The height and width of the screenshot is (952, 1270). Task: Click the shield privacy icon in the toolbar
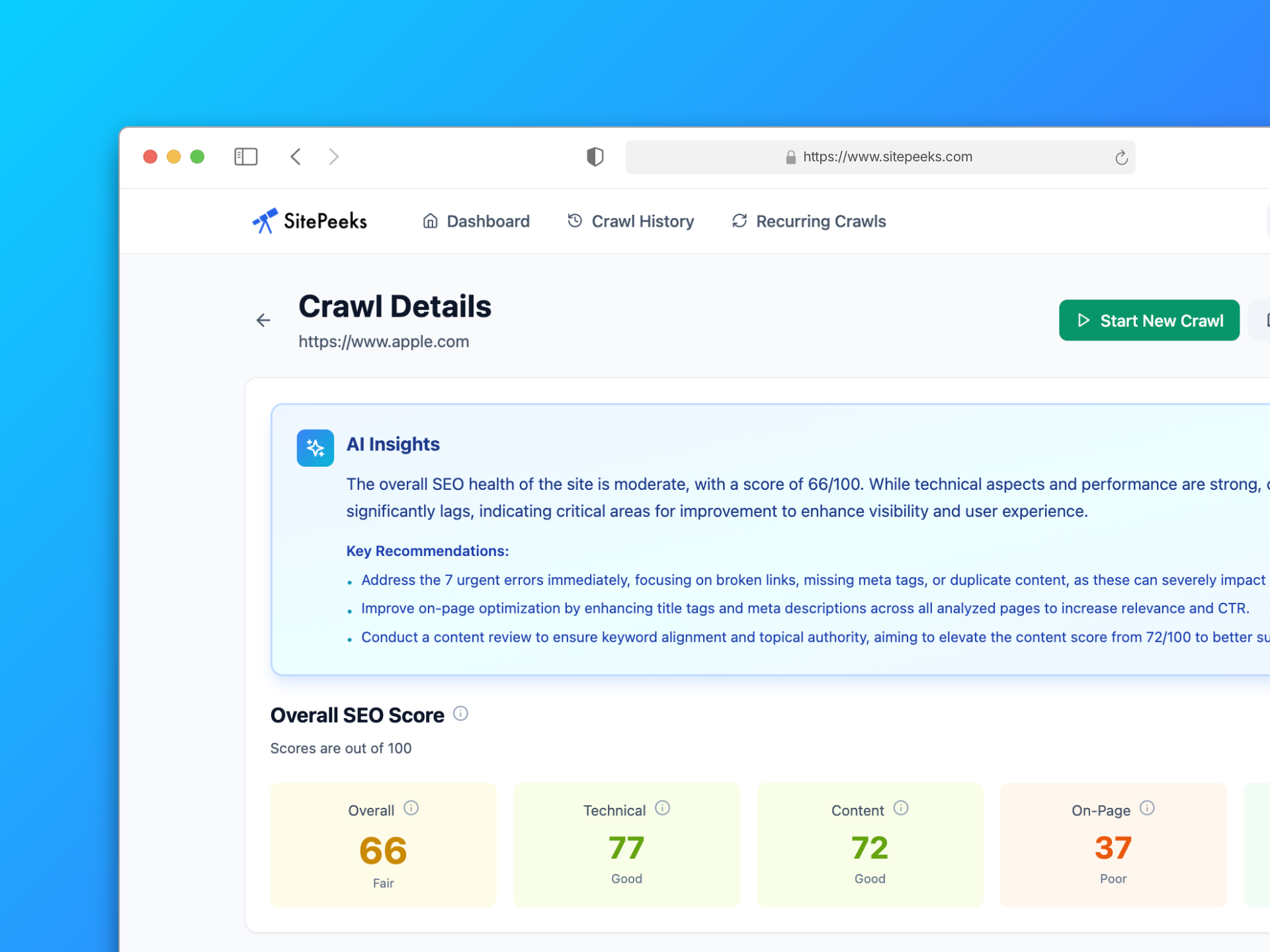(x=595, y=157)
